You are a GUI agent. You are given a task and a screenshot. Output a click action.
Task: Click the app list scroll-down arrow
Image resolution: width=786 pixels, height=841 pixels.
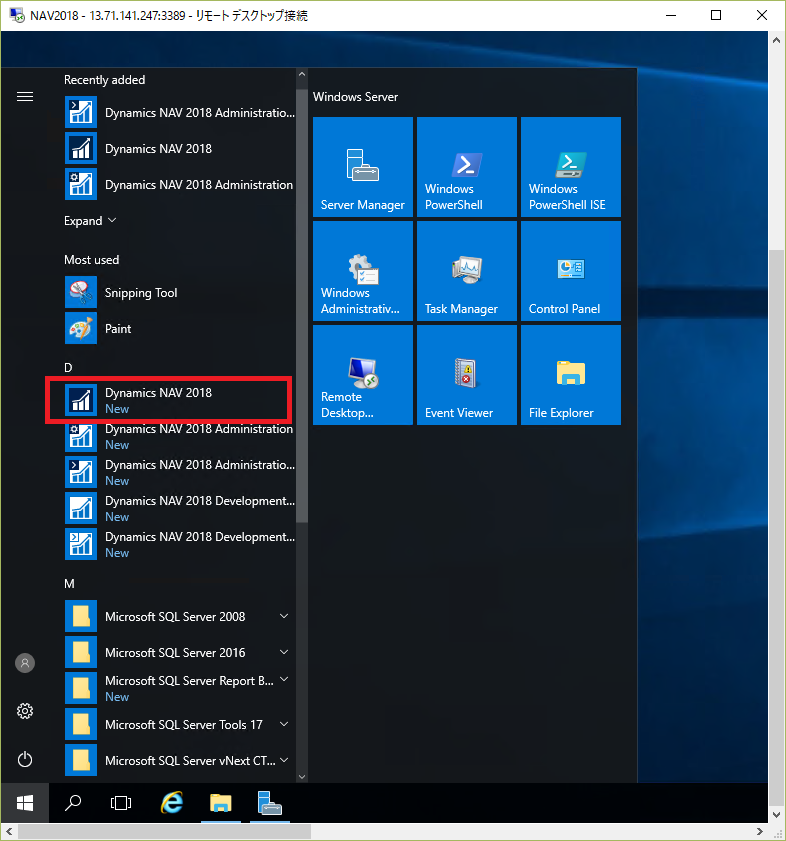coord(302,777)
